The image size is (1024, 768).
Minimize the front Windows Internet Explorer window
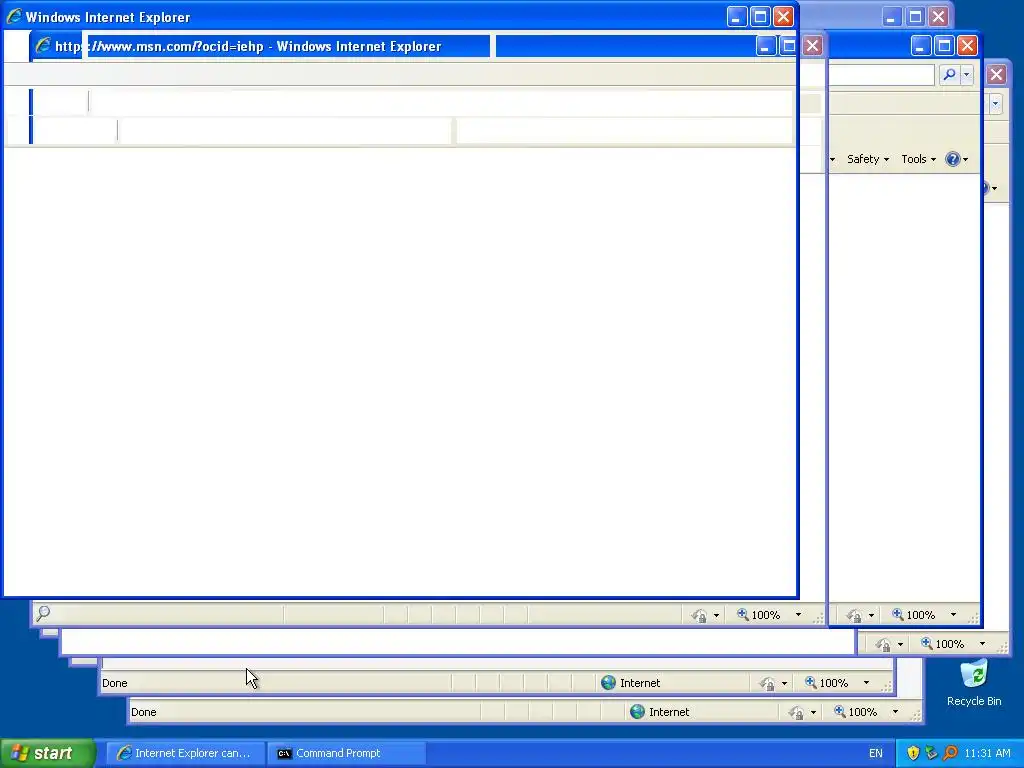(x=737, y=17)
